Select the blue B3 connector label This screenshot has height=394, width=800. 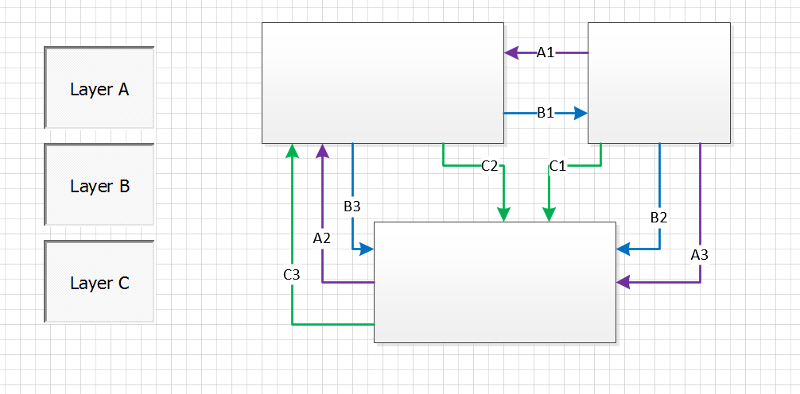tap(352, 207)
